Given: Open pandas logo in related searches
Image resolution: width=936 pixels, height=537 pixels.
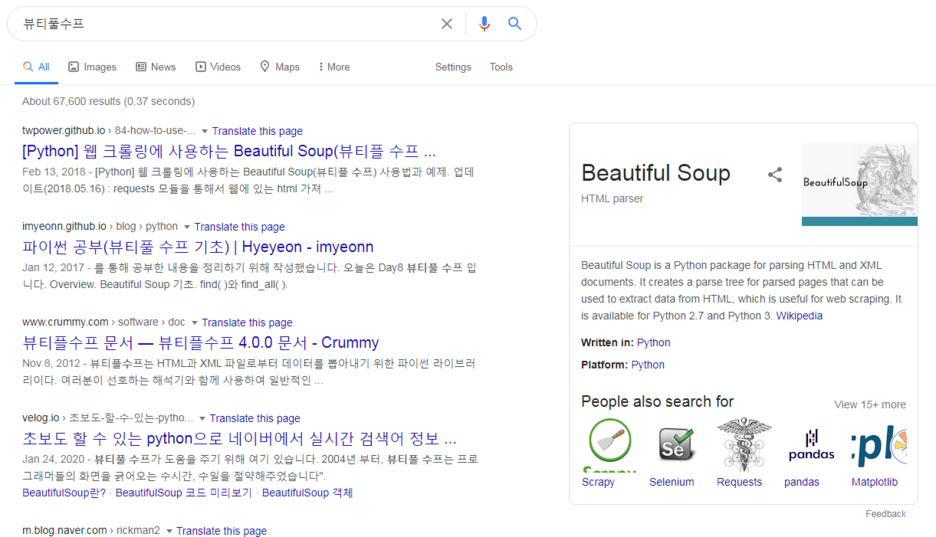Looking at the screenshot, I should [x=811, y=445].
